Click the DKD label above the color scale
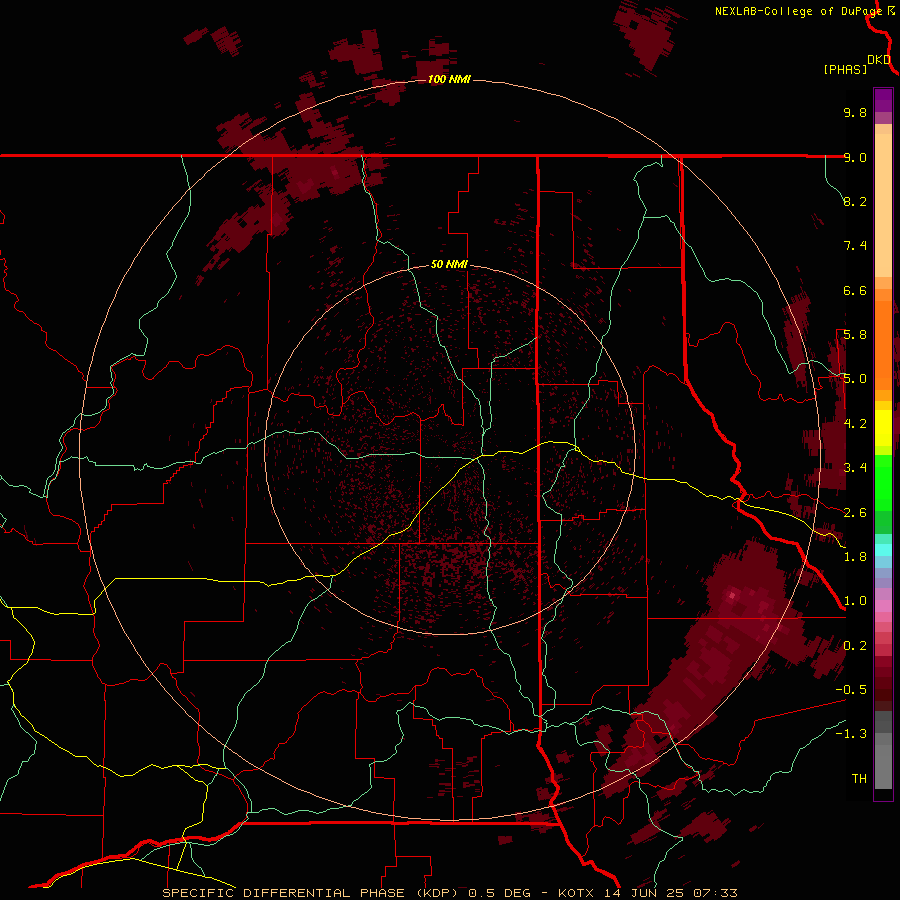The width and height of the screenshot is (900, 900). click(879, 60)
